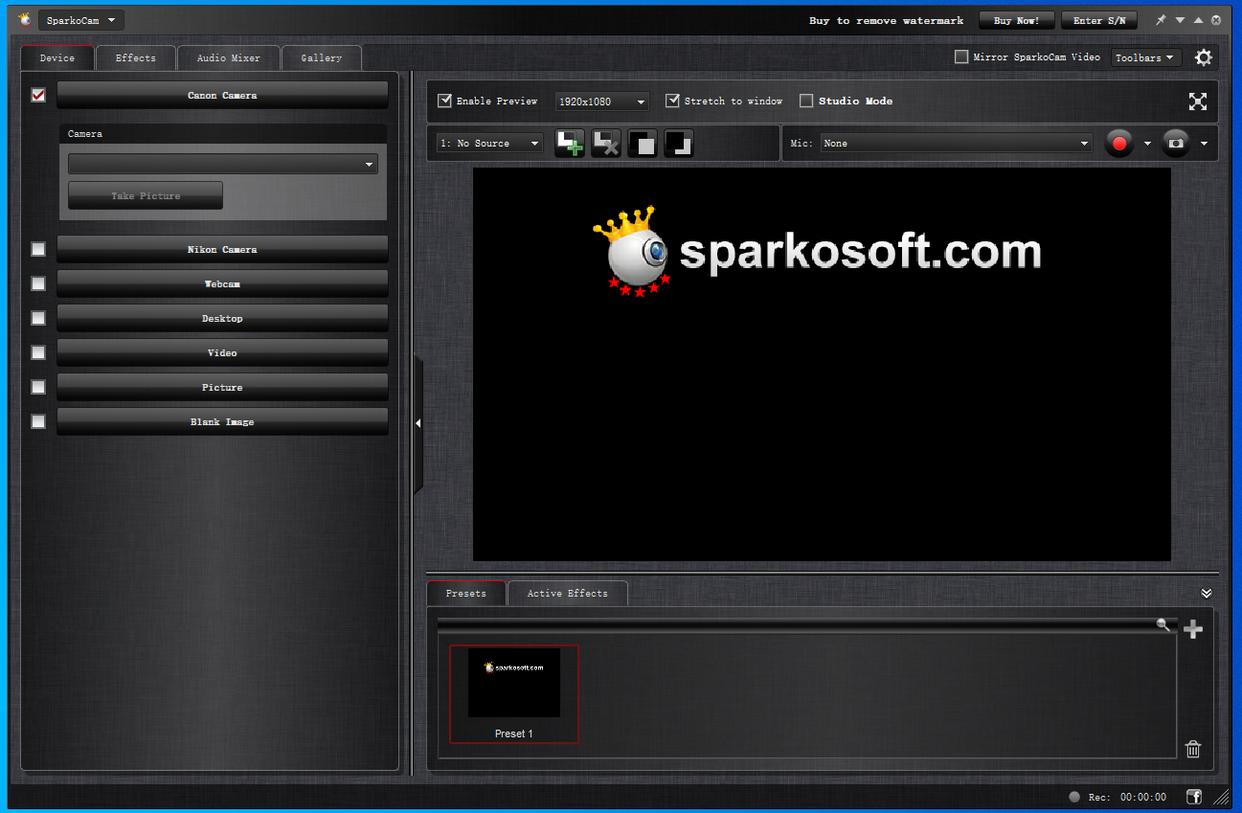Screen dimensions: 1242x813
Task: Enable the Studio Mode checkbox
Action: pyautogui.click(x=806, y=101)
